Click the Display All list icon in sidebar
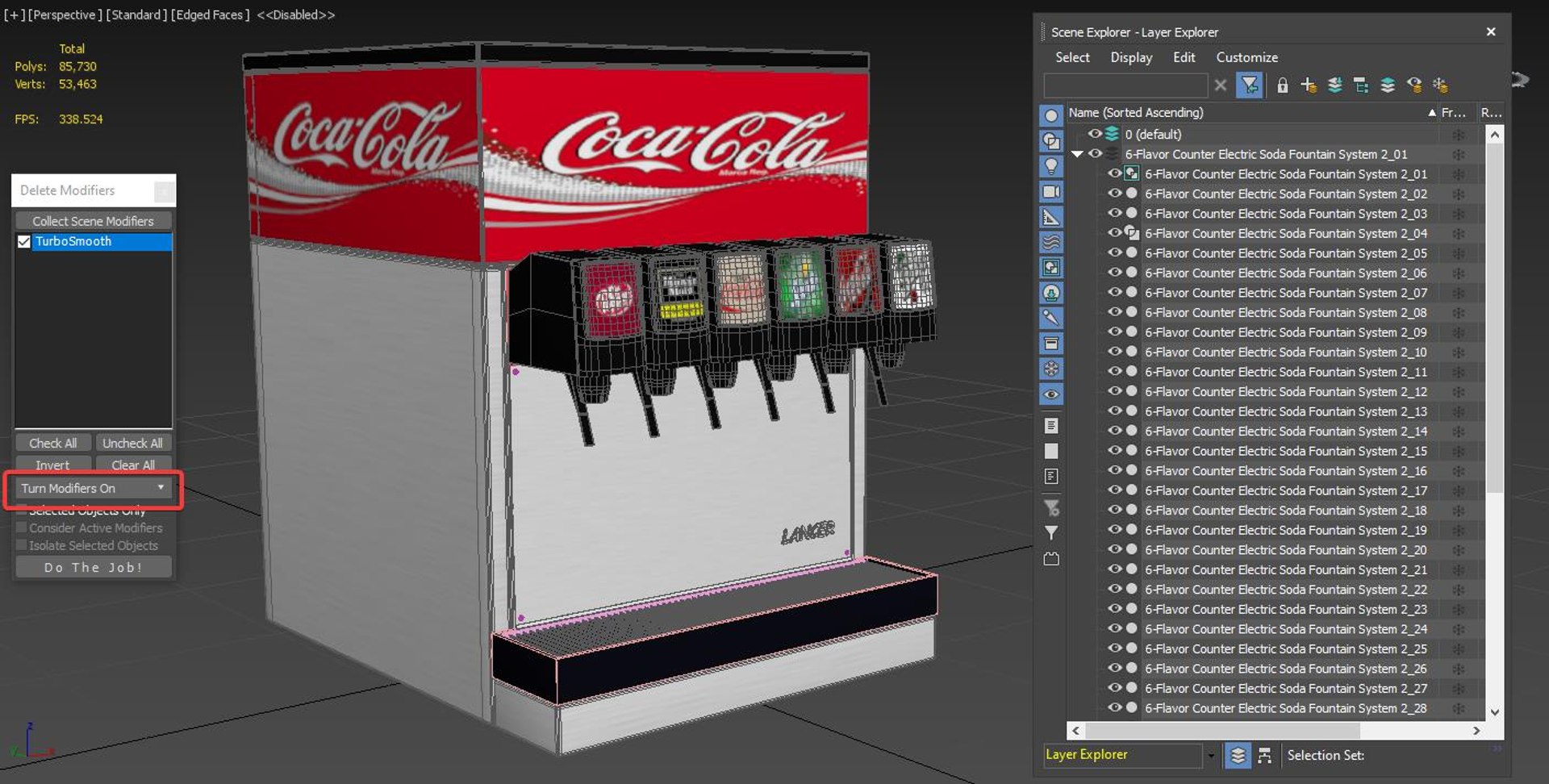The height and width of the screenshot is (784, 1549). click(x=1051, y=426)
